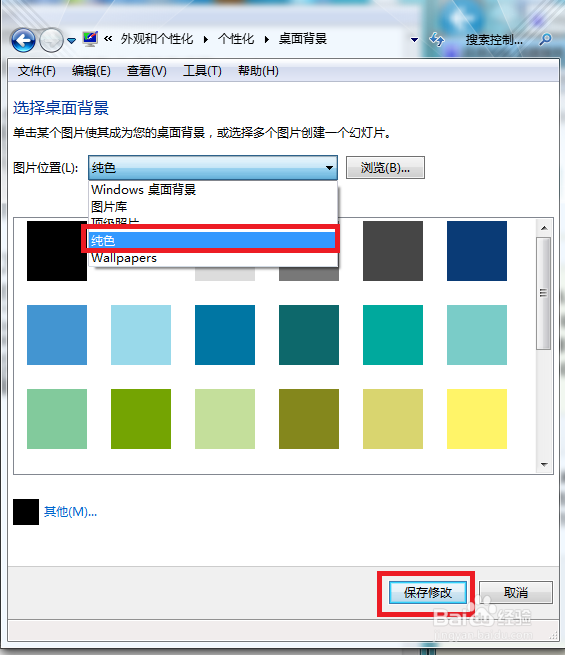Open the 工具(T) menu
This screenshot has width=565, height=655.
click(x=203, y=71)
